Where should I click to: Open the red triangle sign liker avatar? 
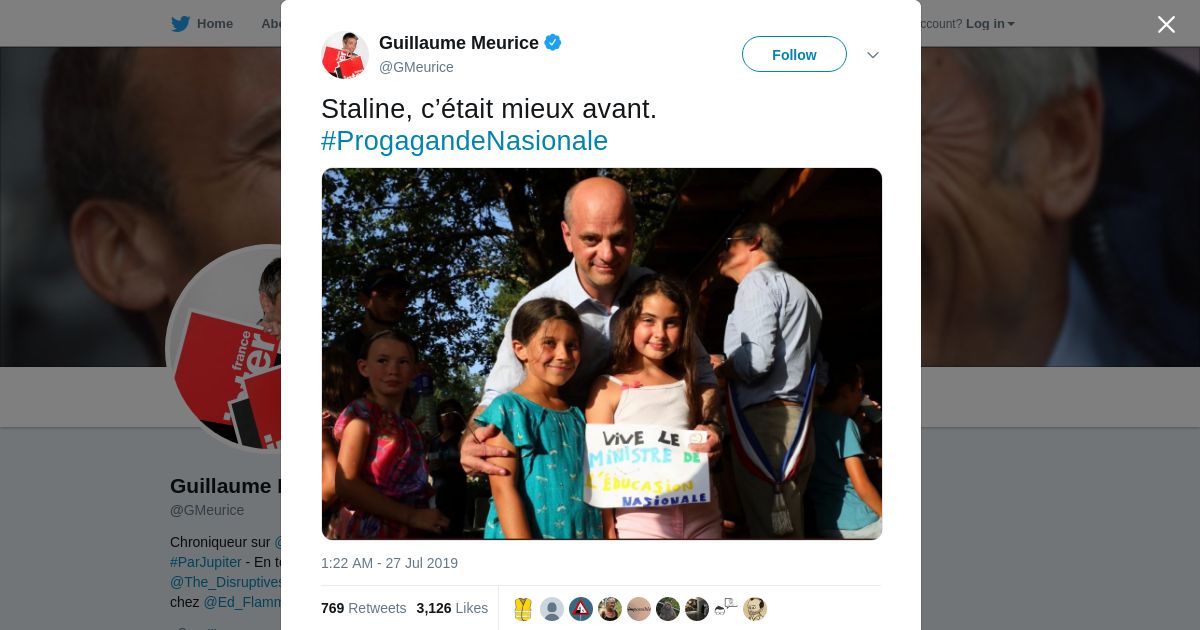coord(581,609)
